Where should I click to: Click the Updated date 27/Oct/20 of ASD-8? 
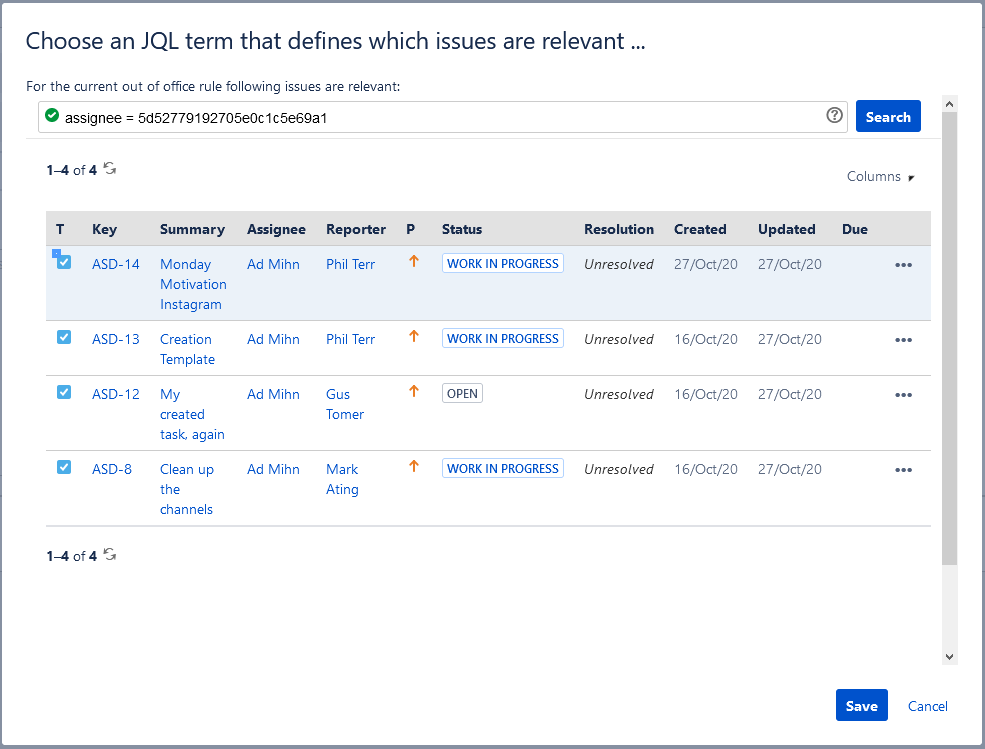pos(790,469)
